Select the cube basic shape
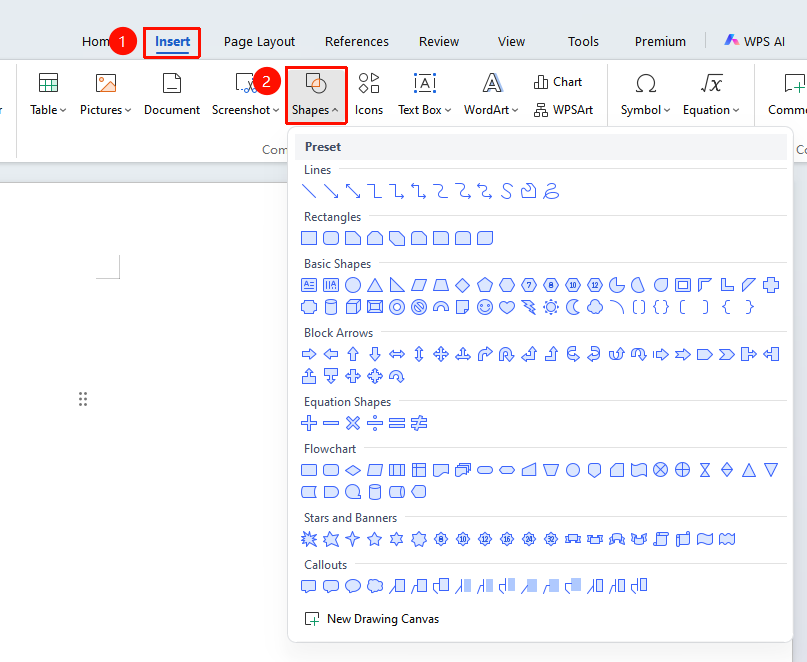 click(353, 307)
